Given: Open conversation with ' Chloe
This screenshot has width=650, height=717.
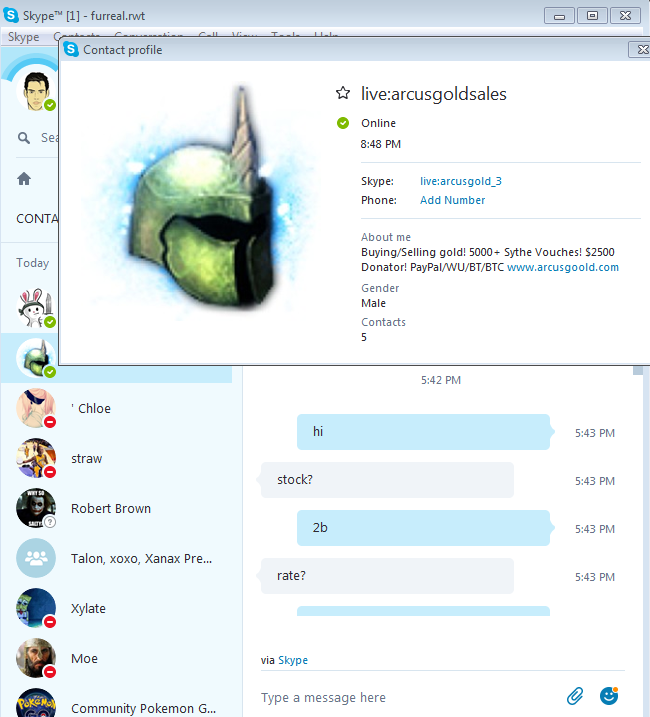Looking at the screenshot, I should coord(116,408).
